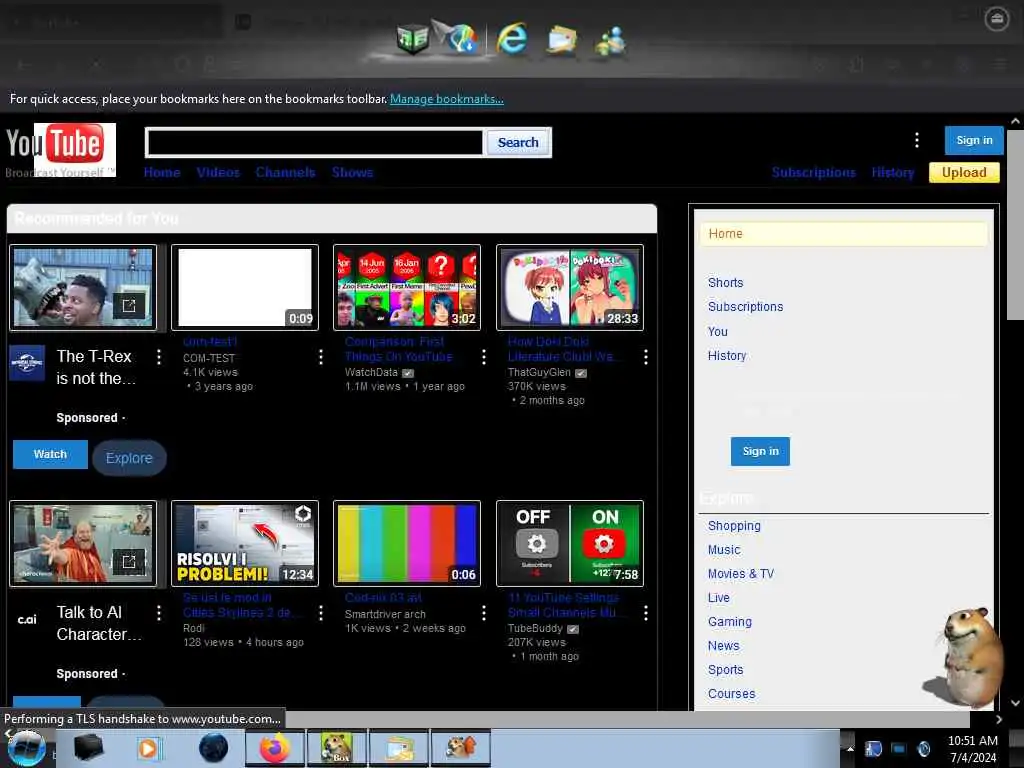1024x768 pixels.
Task: Click Explore button on T-Rex ad
Action: point(129,458)
